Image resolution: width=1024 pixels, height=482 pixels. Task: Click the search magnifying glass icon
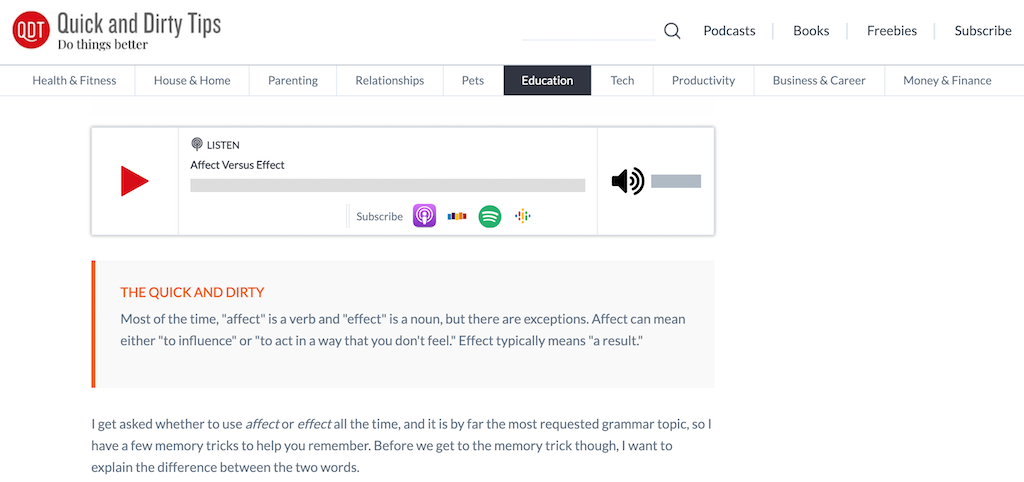tap(672, 31)
